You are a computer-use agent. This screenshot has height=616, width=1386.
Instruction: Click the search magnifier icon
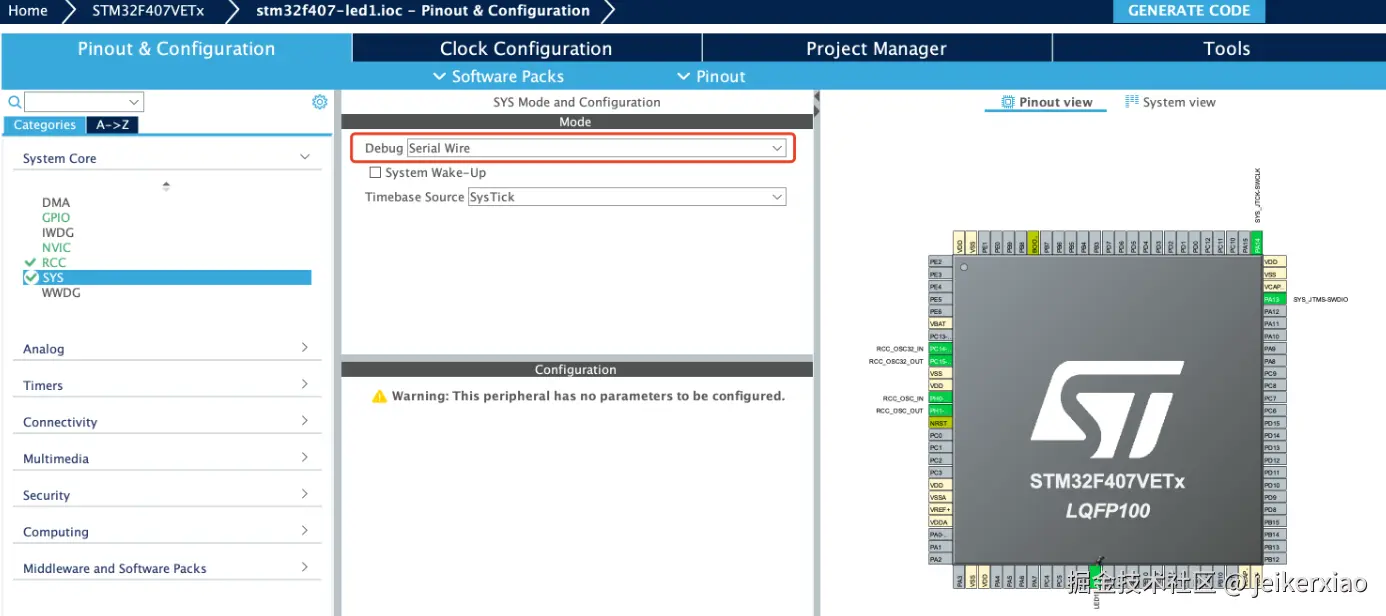point(14,102)
